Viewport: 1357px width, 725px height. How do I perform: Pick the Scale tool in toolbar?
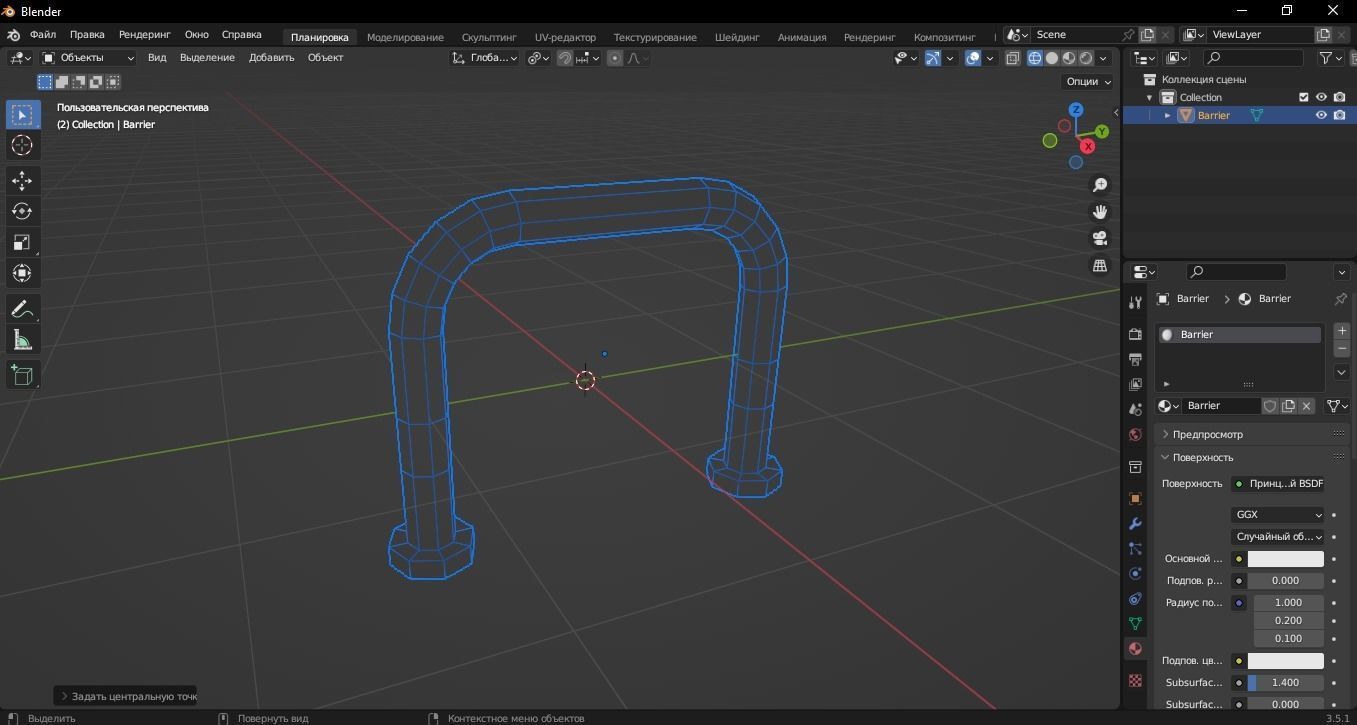[22, 242]
